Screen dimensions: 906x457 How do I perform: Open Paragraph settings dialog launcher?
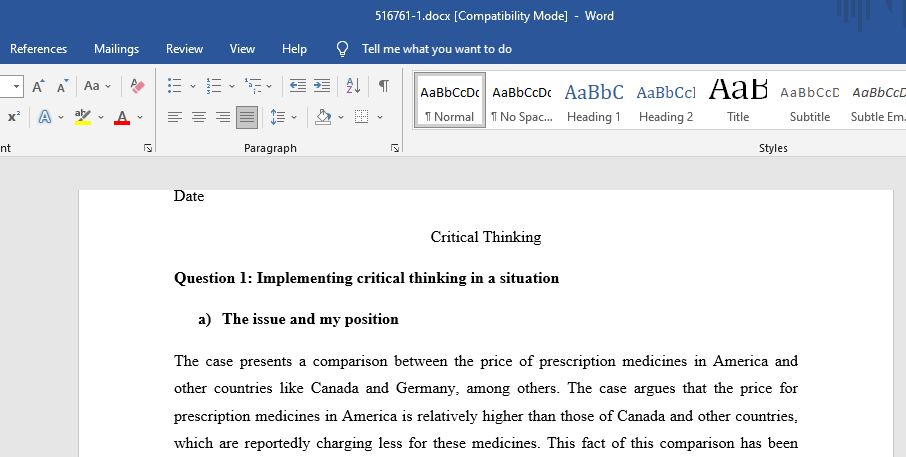pyautogui.click(x=395, y=148)
